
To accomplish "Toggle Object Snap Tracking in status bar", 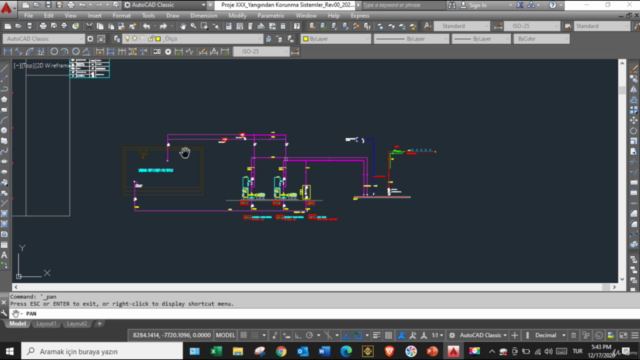I will (x=347, y=336).
